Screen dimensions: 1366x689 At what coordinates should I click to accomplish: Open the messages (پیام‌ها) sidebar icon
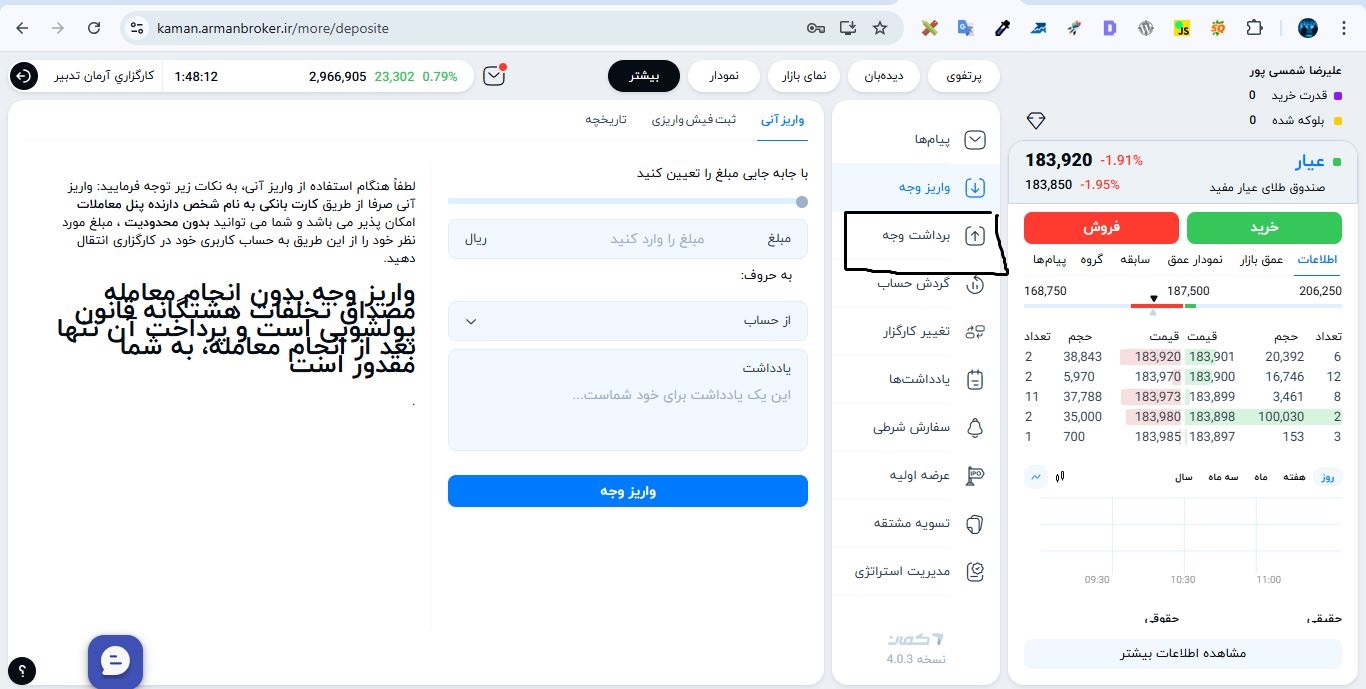[x=975, y=140]
